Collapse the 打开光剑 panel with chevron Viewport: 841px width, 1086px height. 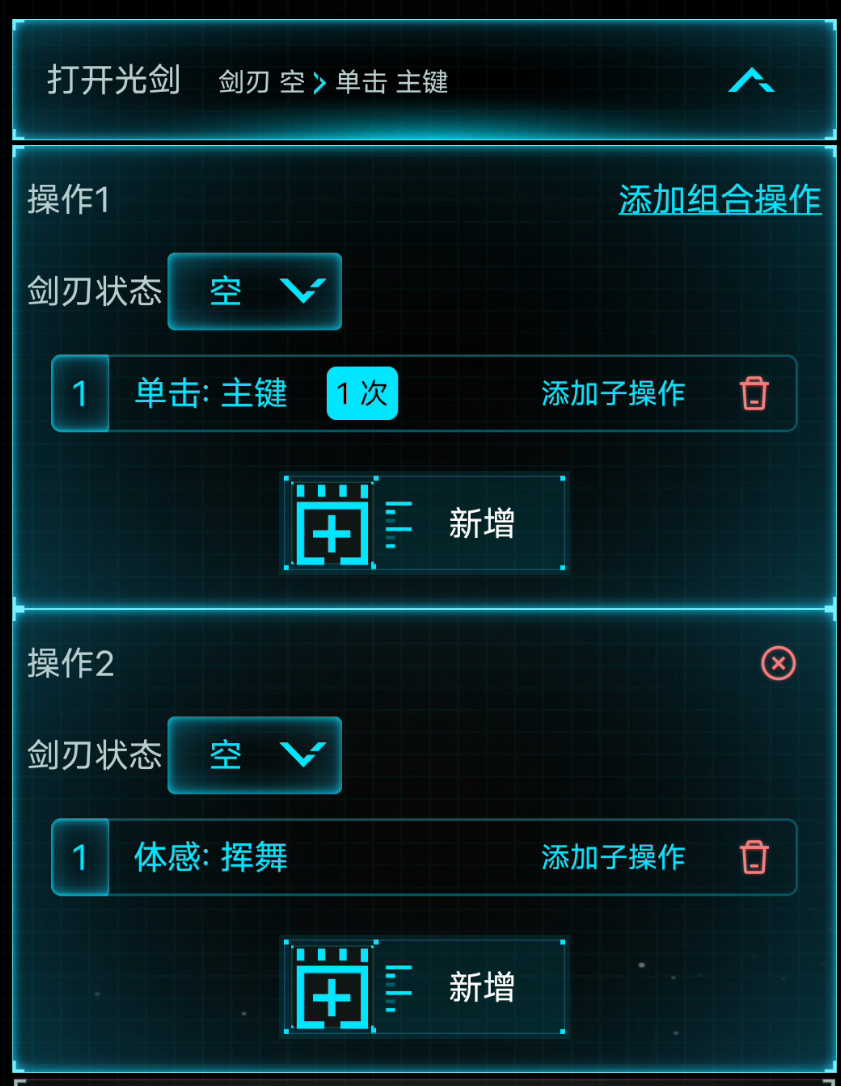(x=752, y=80)
